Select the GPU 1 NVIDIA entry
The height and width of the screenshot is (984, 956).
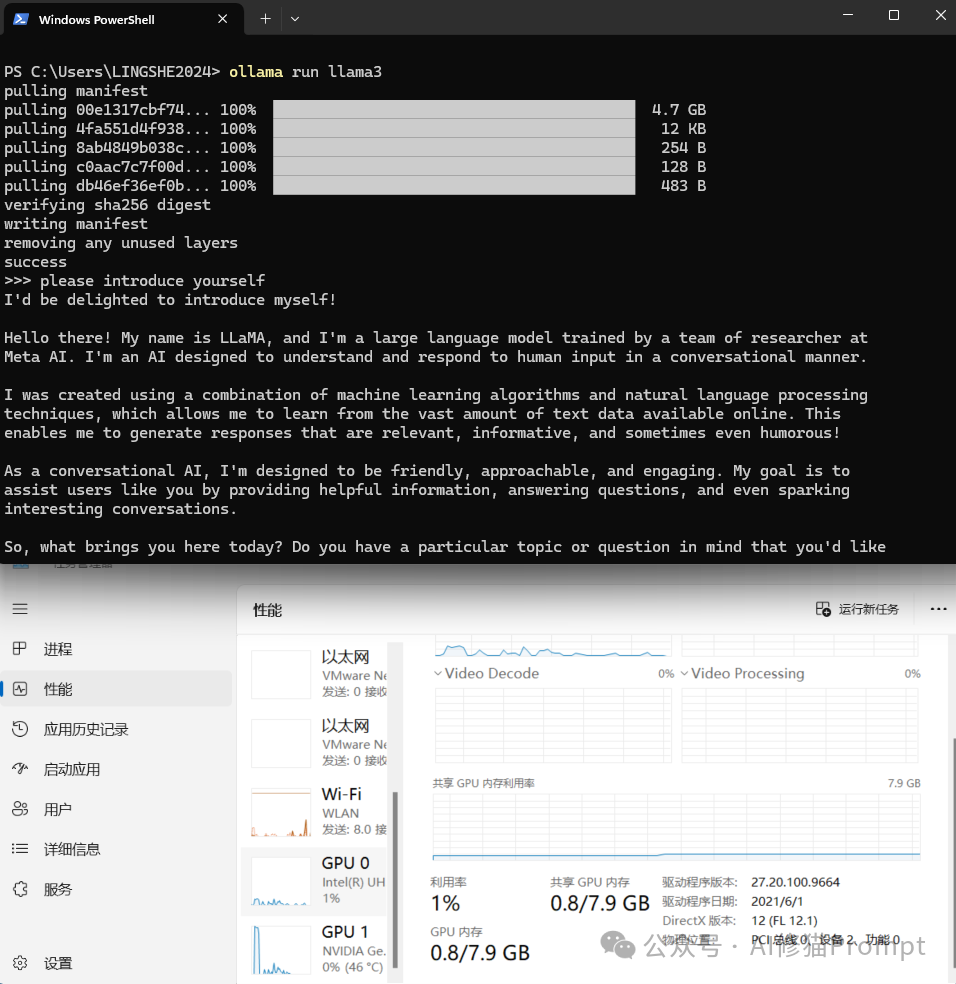click(x=316, y=950)
